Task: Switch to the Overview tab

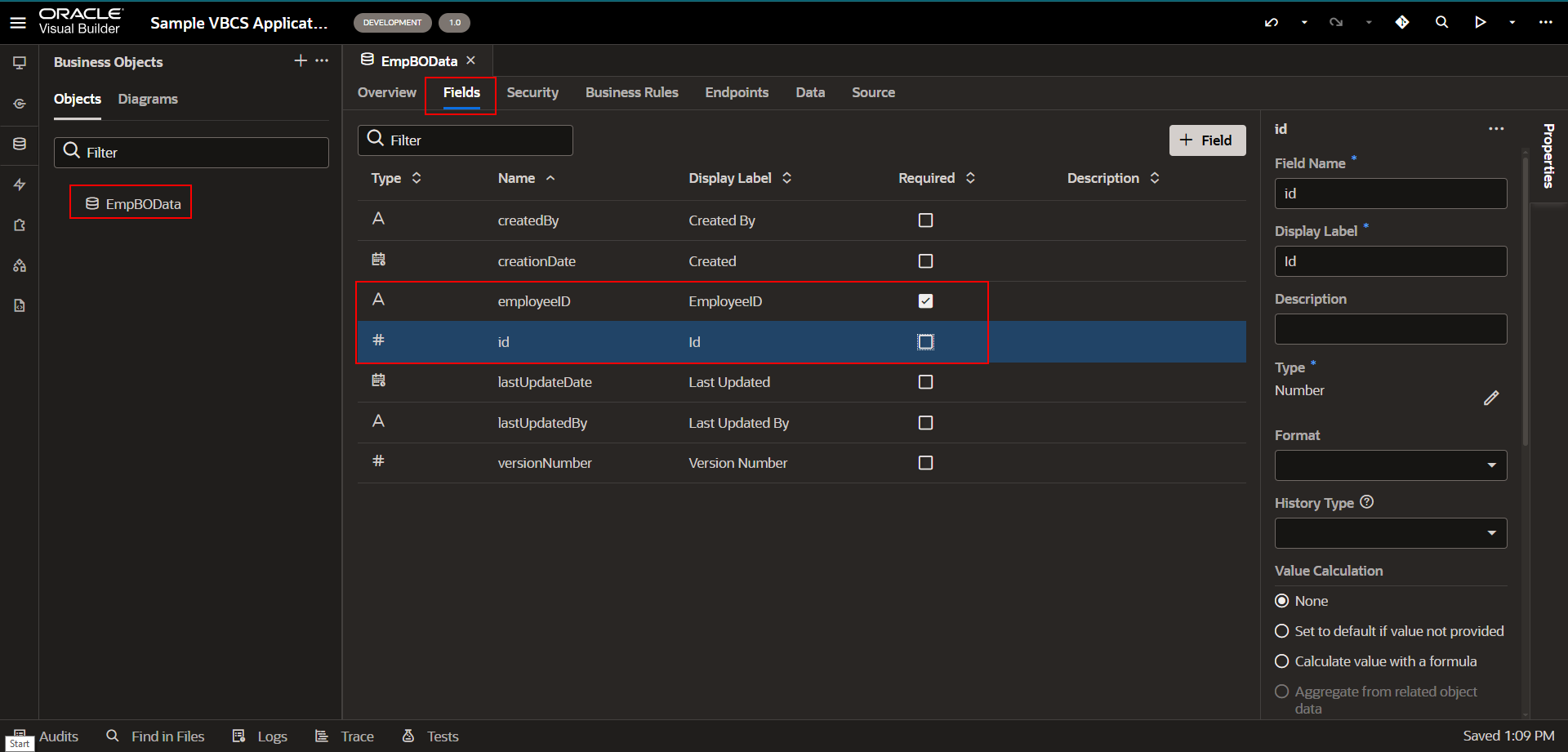Action: 387,92
